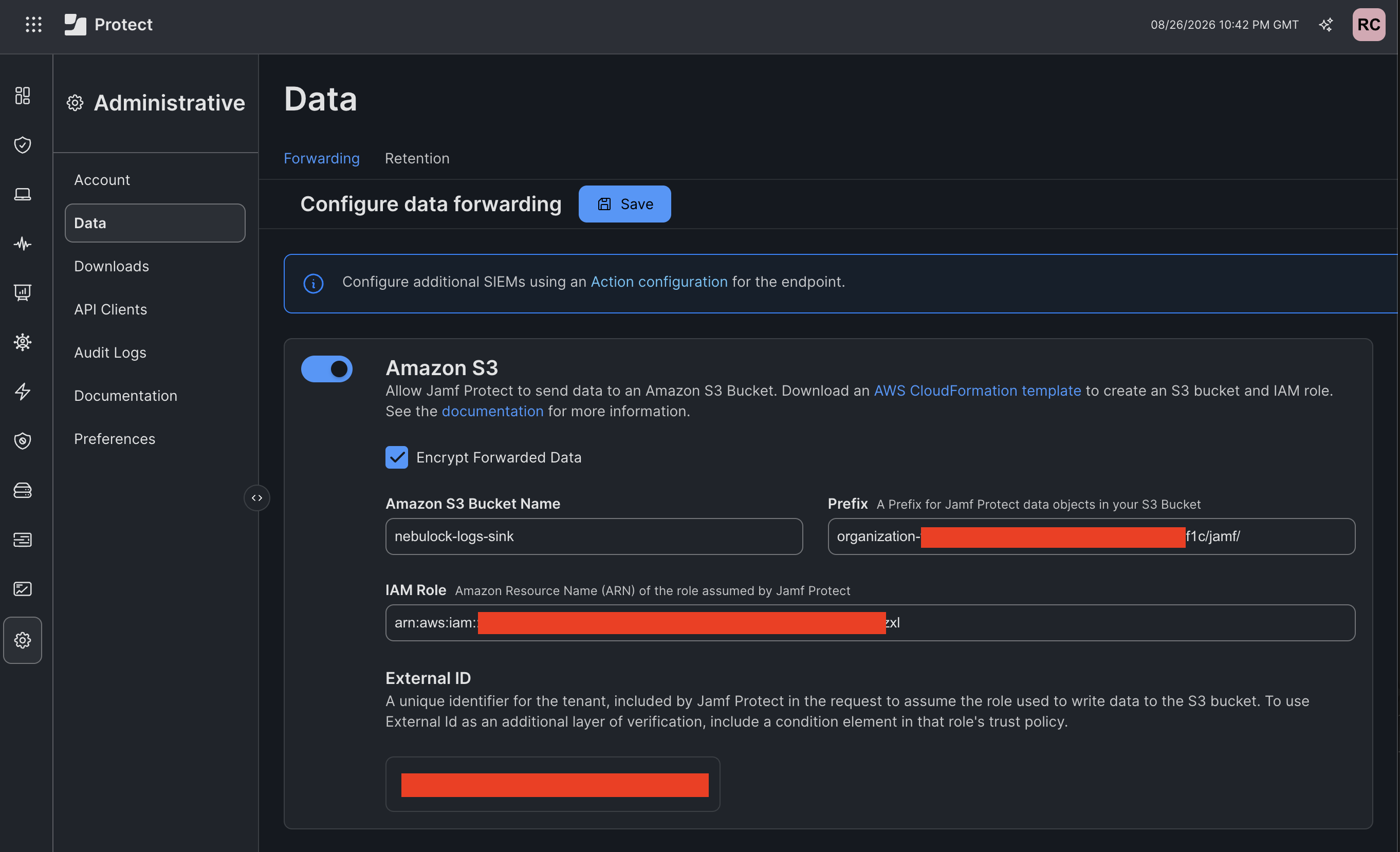
Task: Click the "Administrative" sidebar title
Action: (x=169, y=103)
